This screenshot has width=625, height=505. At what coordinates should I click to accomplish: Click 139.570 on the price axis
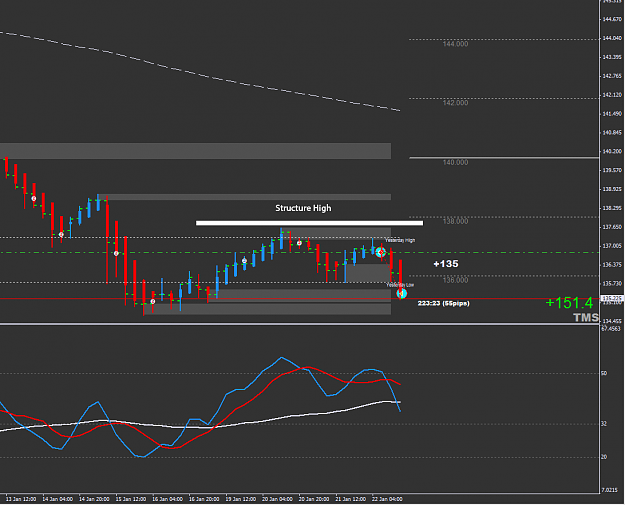(x=612, y=171)
